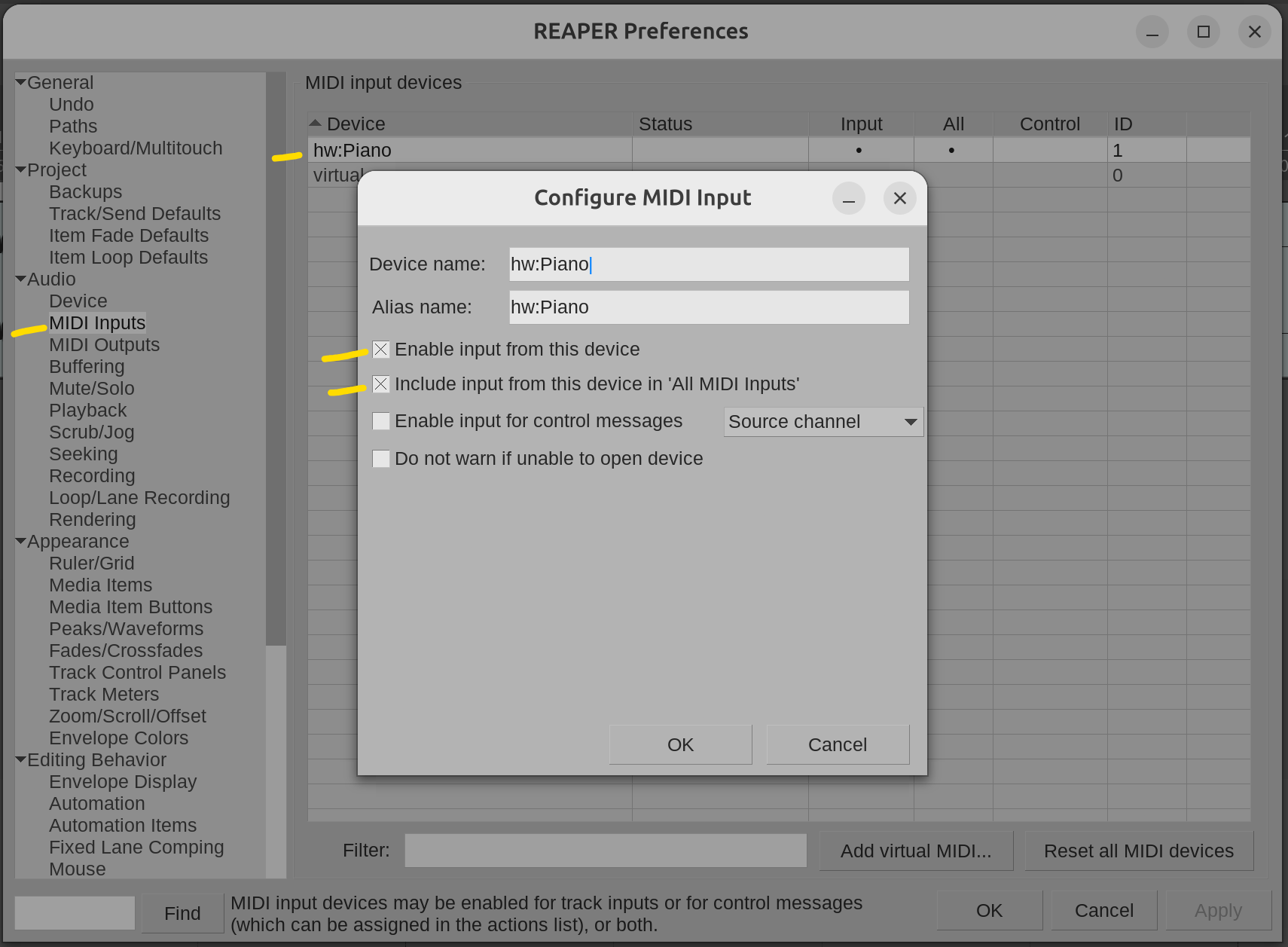Open the Source channel dropdown
The image size is (1288, 947).
(823, 422)
